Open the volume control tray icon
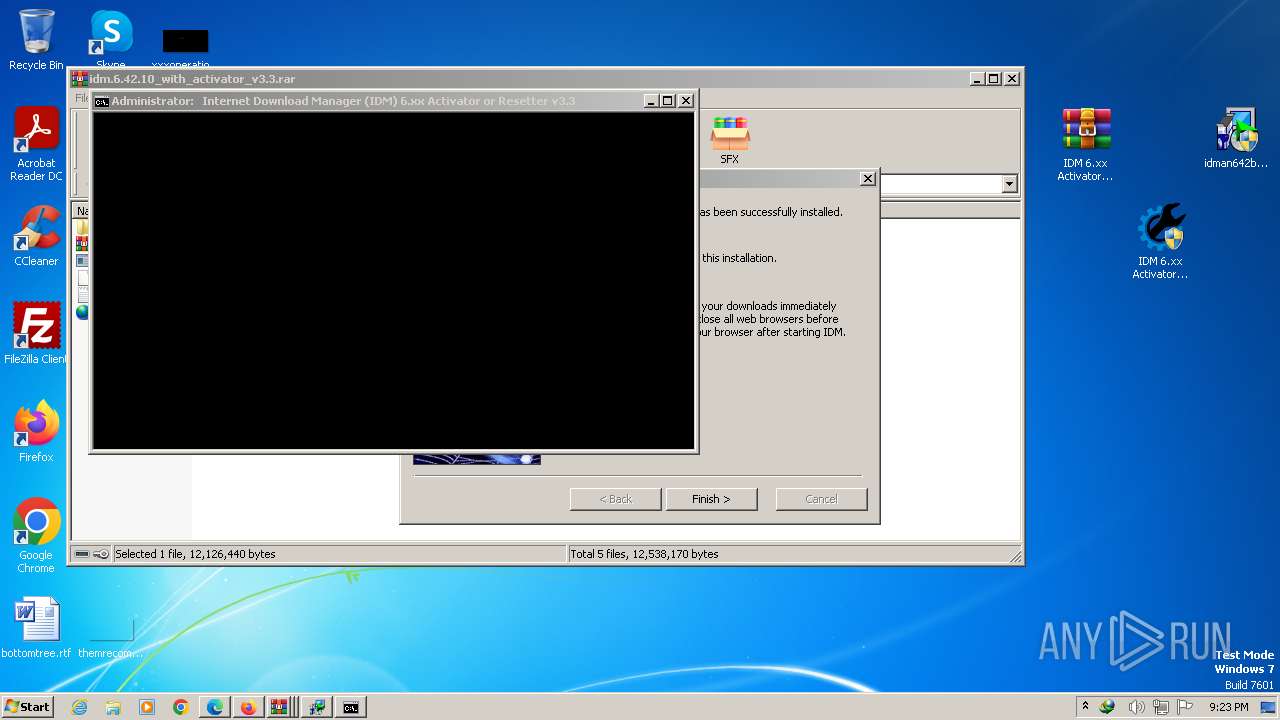The height and width of the screenshot is (720, 1280). coord(1135,707)
